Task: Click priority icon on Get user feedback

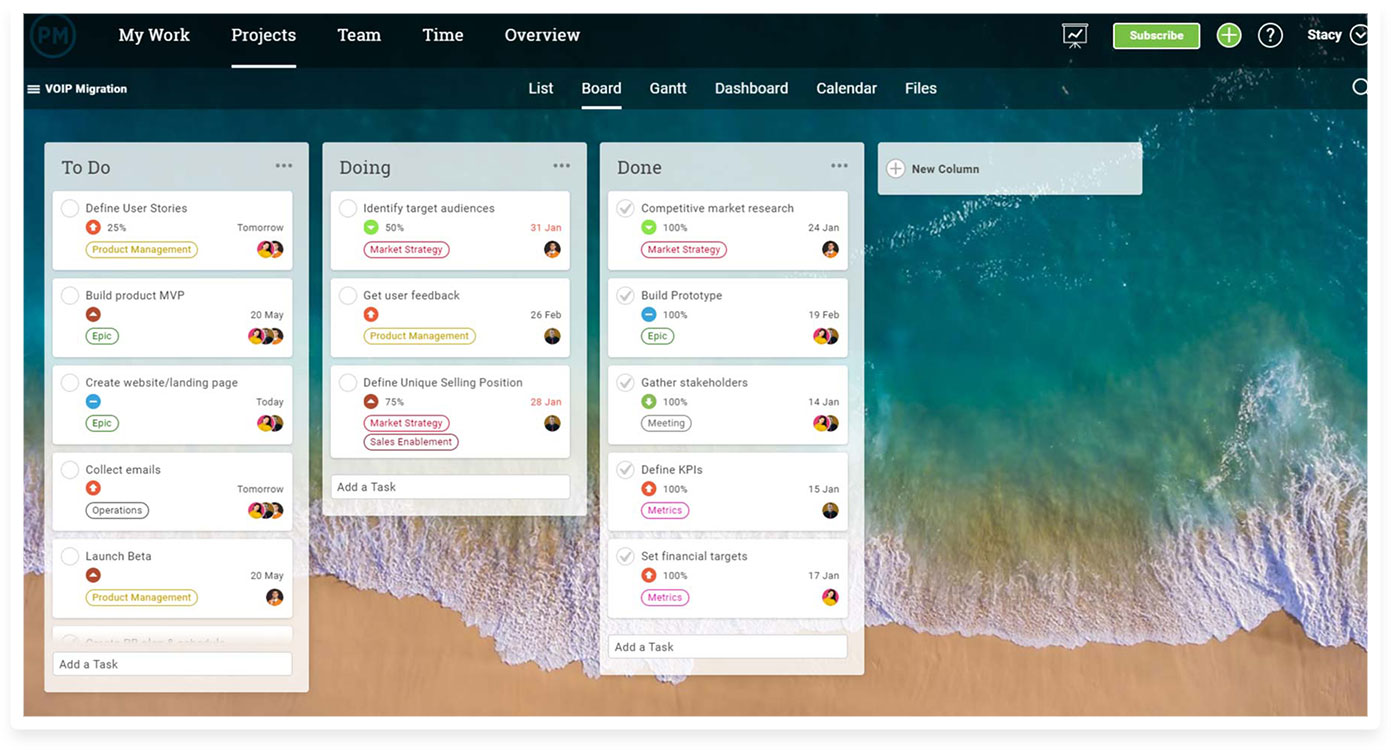Action: (x=371, y=315)
